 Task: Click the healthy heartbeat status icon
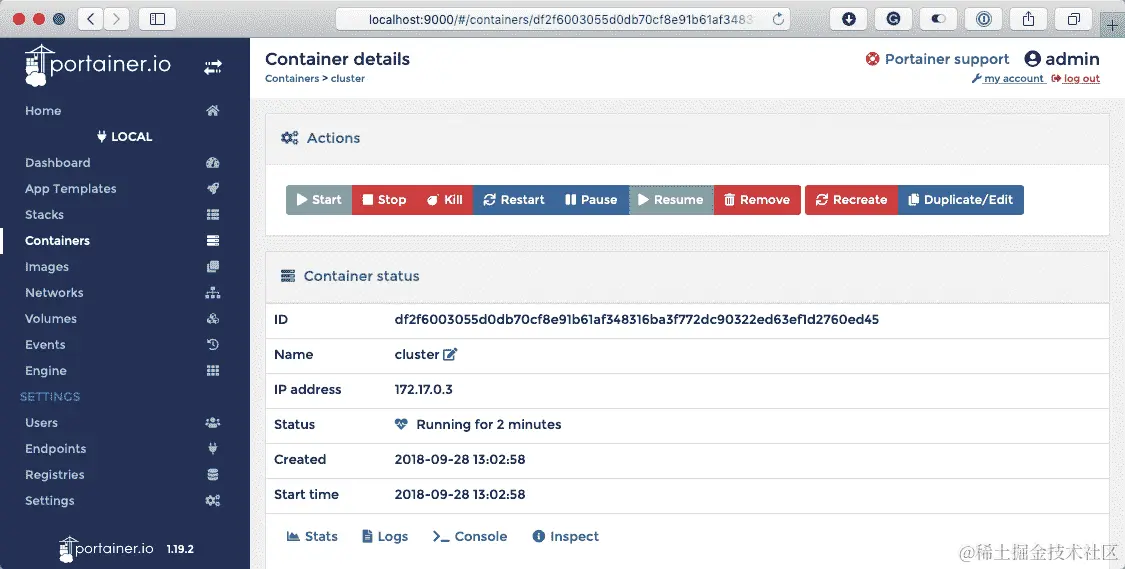tap(401, 424)
